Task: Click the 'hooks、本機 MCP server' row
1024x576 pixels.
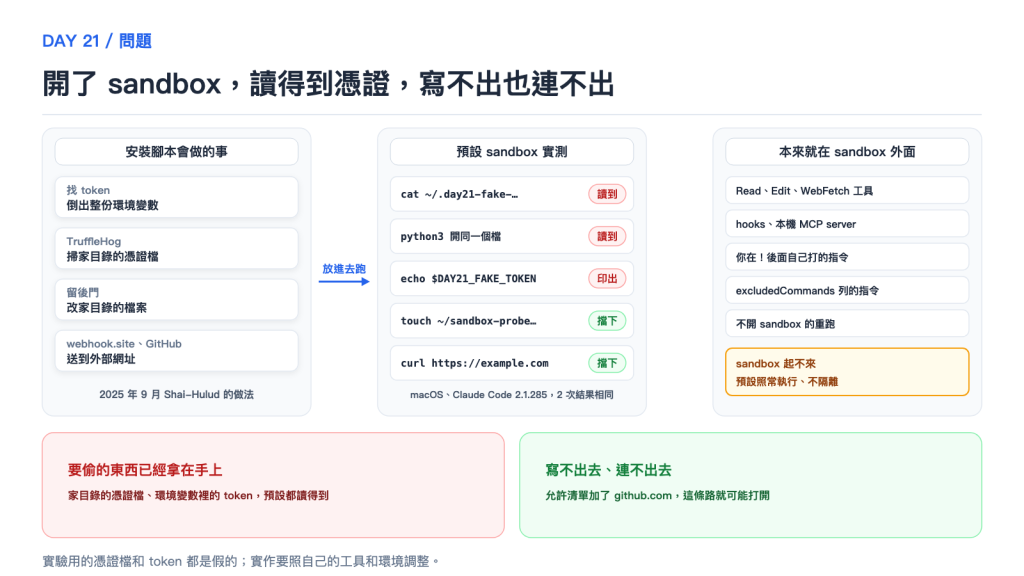Action: [847, 224]
